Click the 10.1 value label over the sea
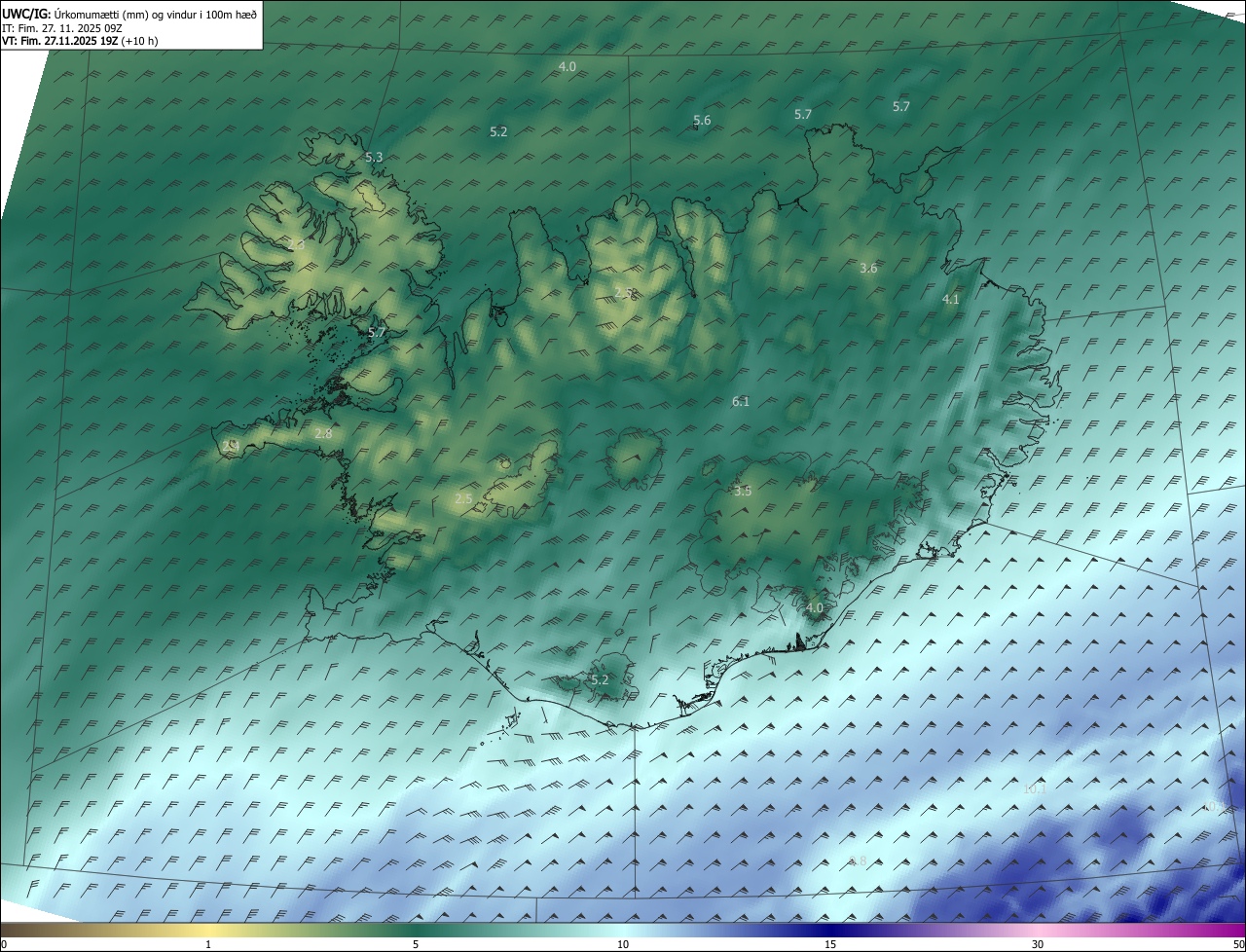1246x952 pixels. pos(1035,788)
